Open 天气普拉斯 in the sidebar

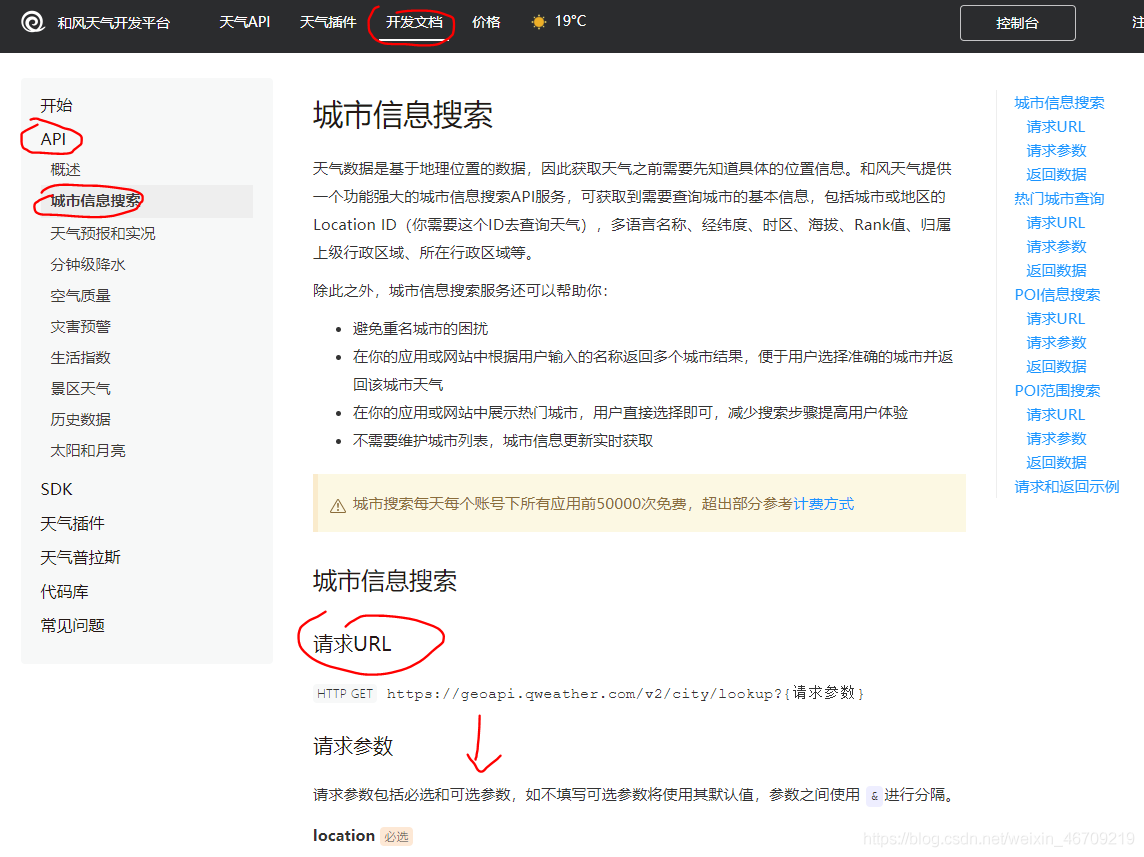80,557
